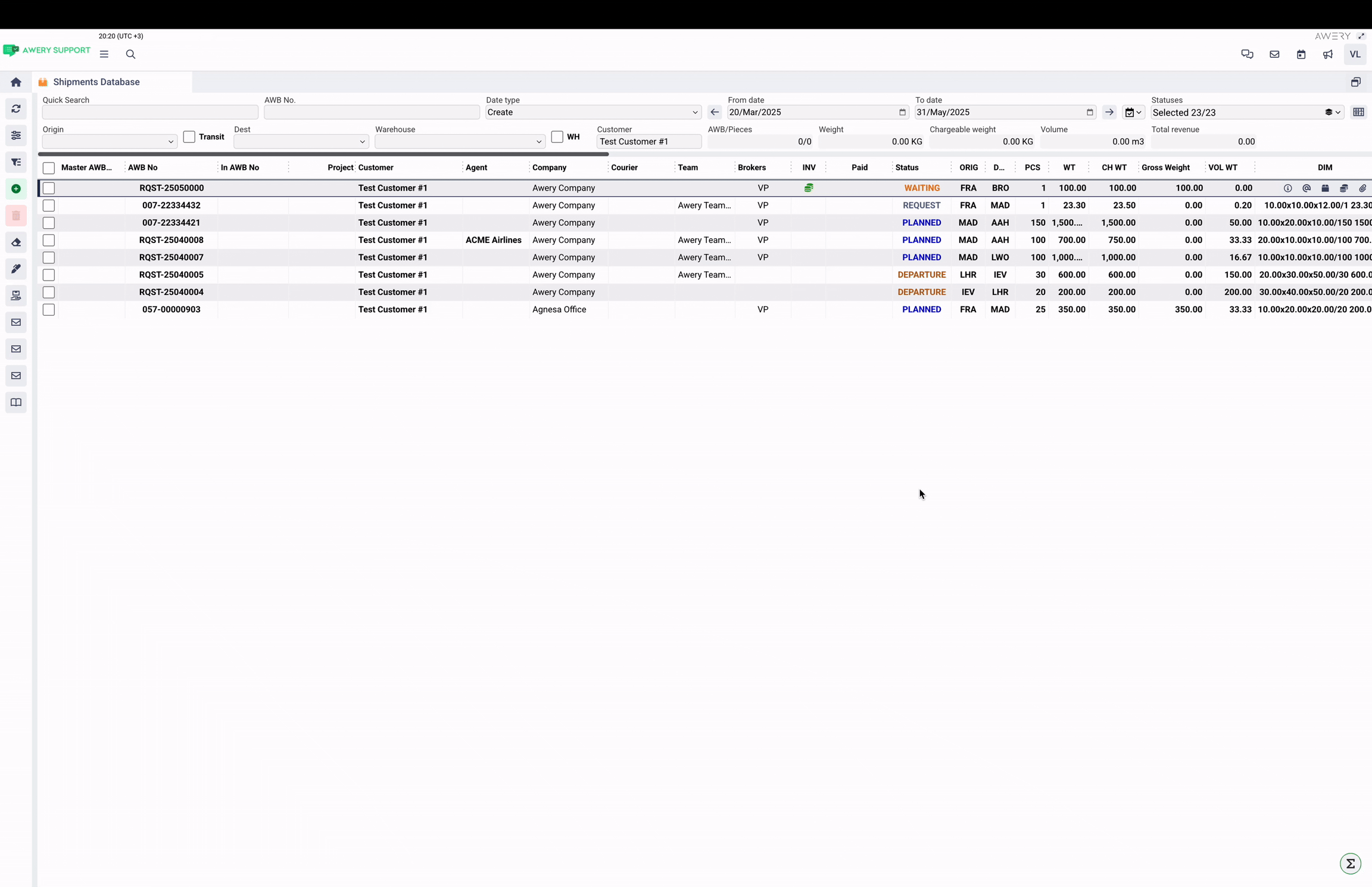Open the hamburger main menu
Image resolution: width=1372 pixels, height=887 pixels.
pyautogui.click(x=104, y=54)
